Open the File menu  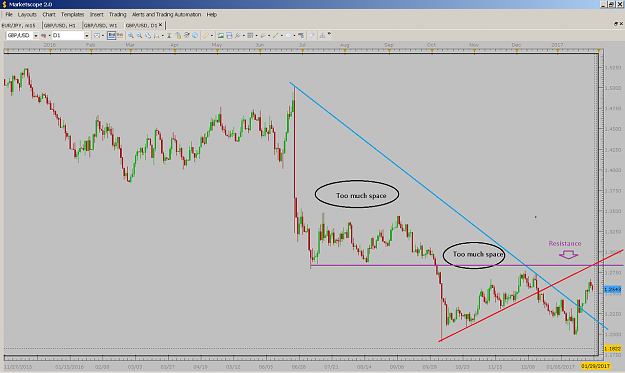pos(9,14)
